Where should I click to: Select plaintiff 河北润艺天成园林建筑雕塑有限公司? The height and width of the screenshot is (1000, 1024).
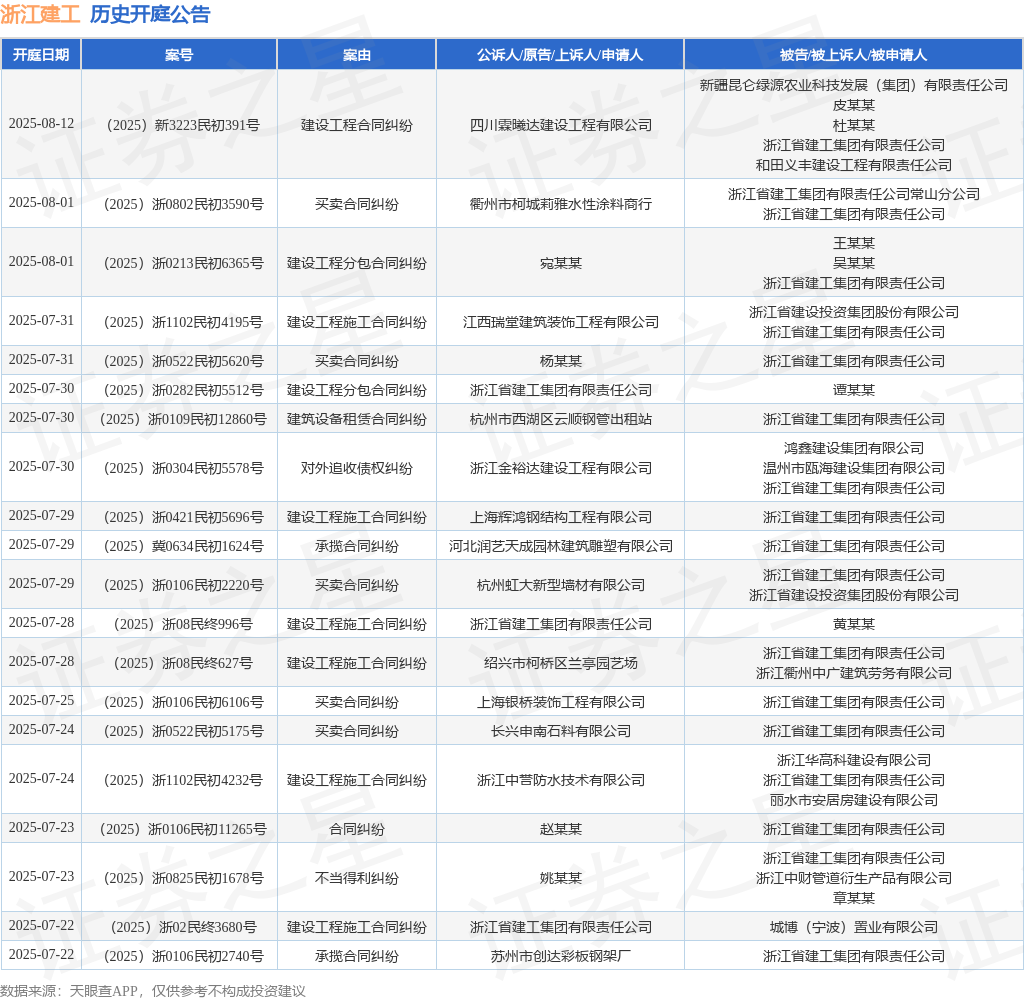click(x=561, y=546)
